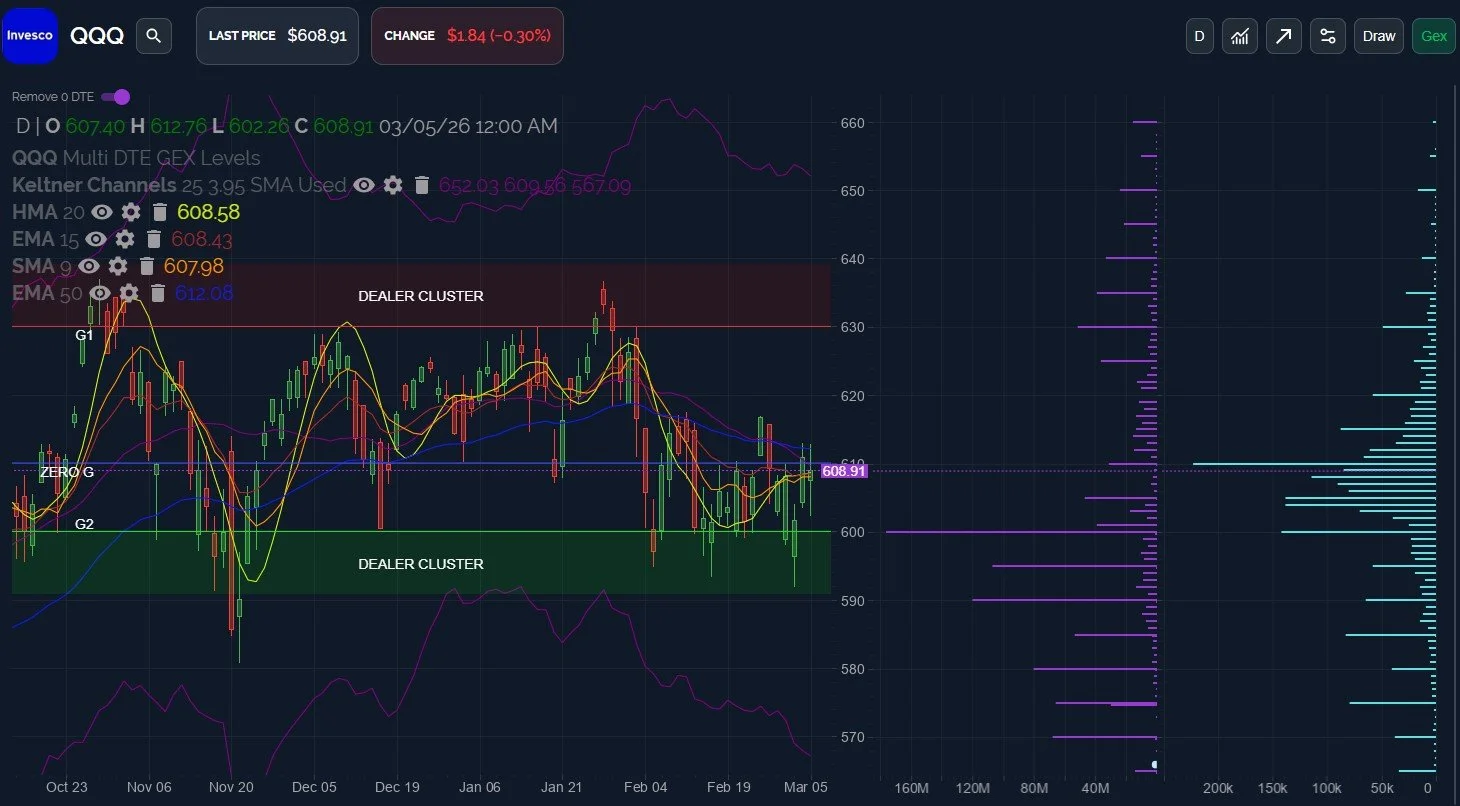Image resolution: width=1460 pixels, height=806 pixels.
Task: Open the chart type candlestick icon
Action: [1240, 36]
